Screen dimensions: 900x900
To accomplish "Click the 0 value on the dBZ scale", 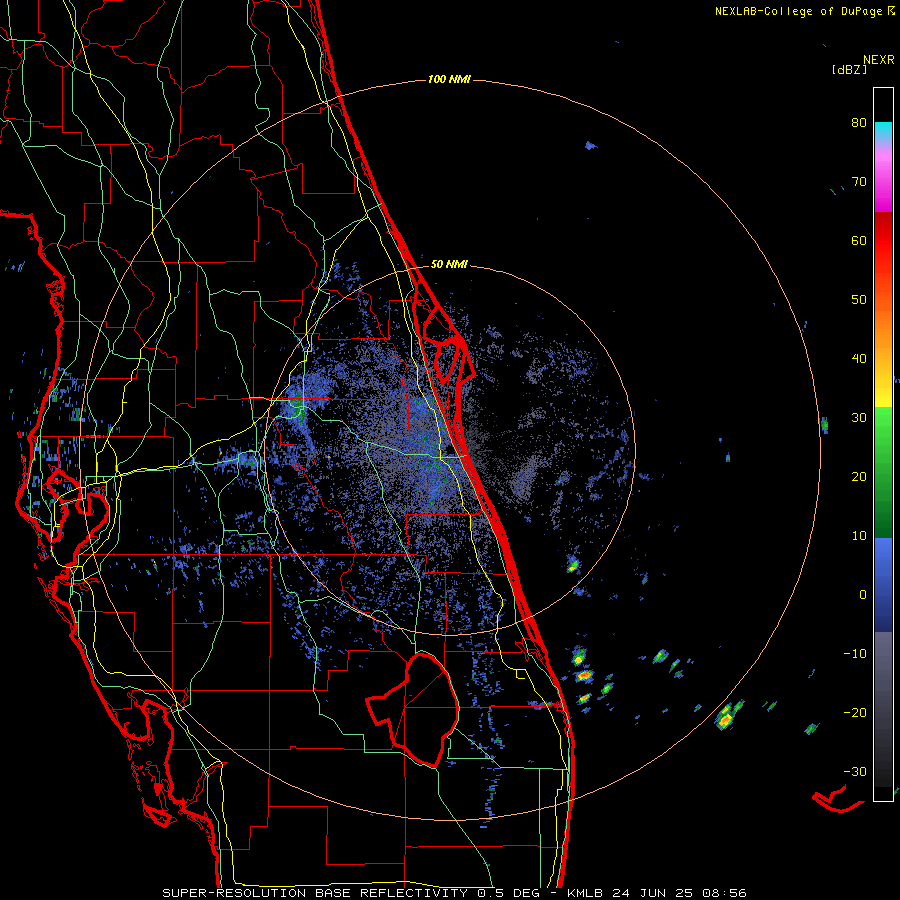I will (x=863, y=595).
